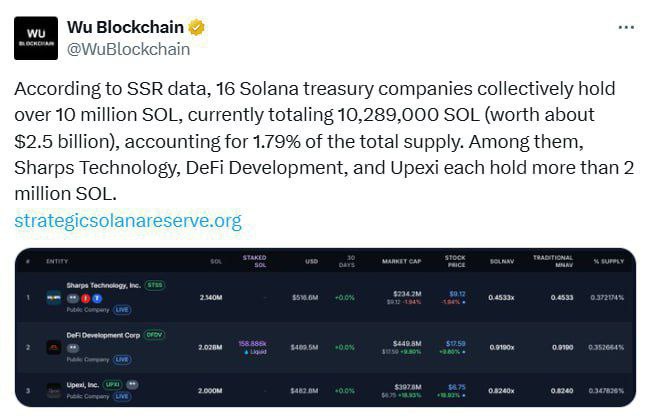The width and height of the screenshot is (650, 420).
Task: Click the Wu Blockchain display name
Action: [125, 27]
